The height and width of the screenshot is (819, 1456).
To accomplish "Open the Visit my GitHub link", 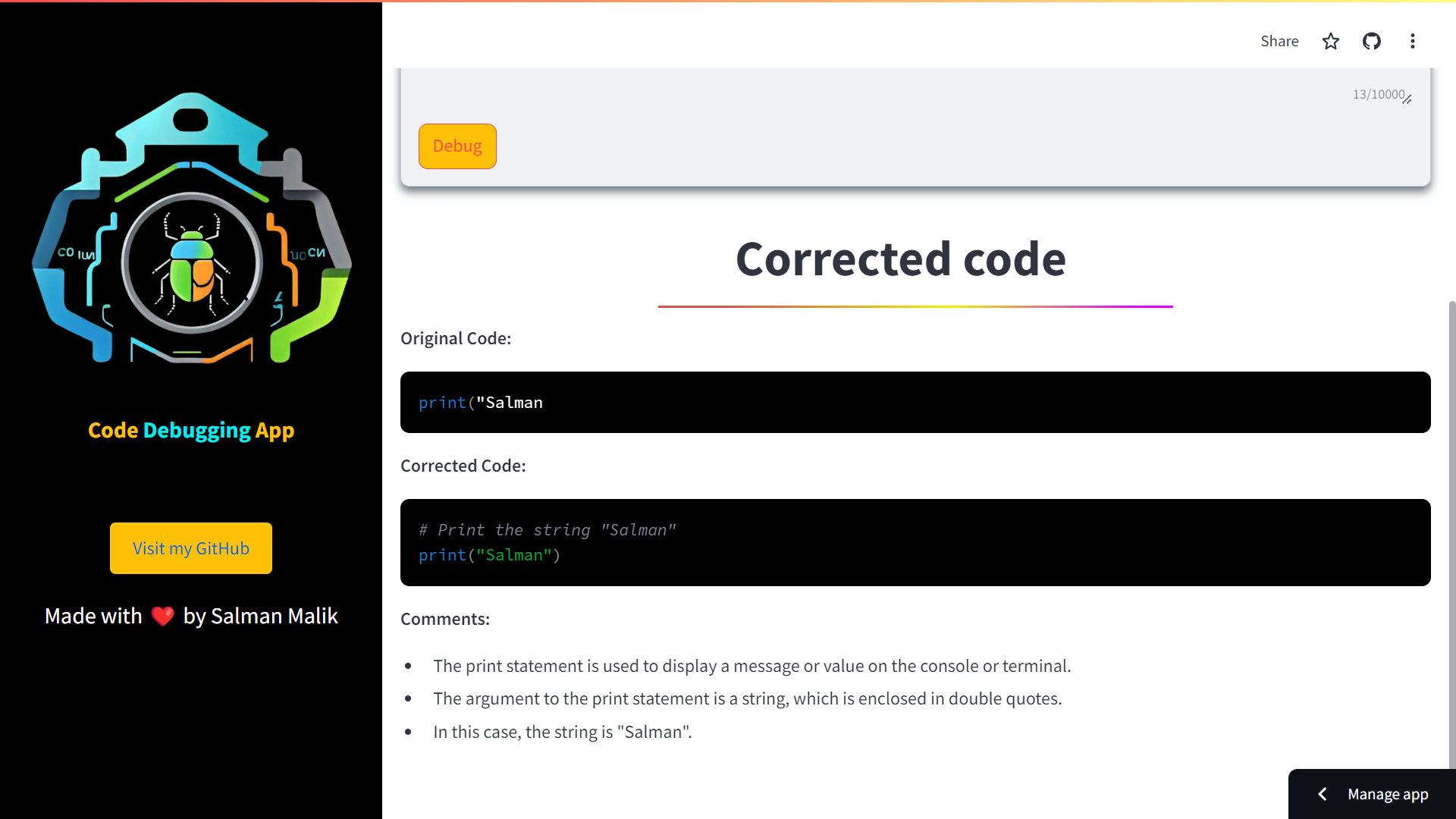I will [191, 548].
